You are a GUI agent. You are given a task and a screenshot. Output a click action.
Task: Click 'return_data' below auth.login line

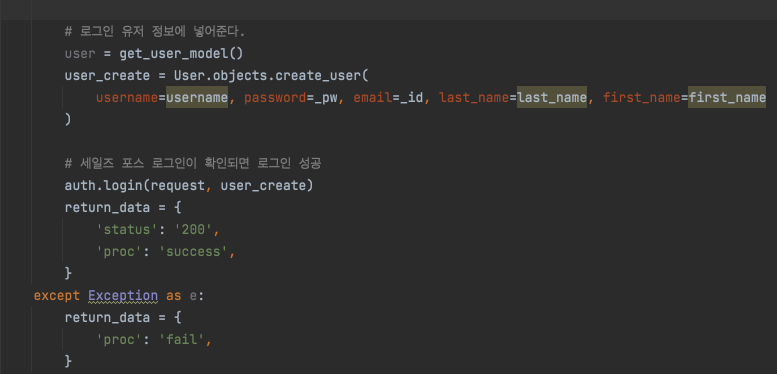107,208
